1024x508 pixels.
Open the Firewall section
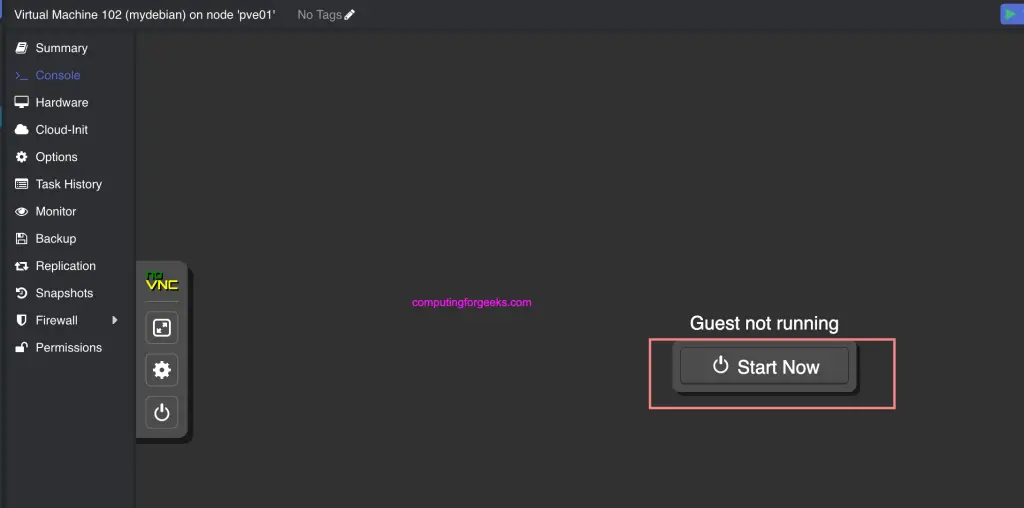56,321
